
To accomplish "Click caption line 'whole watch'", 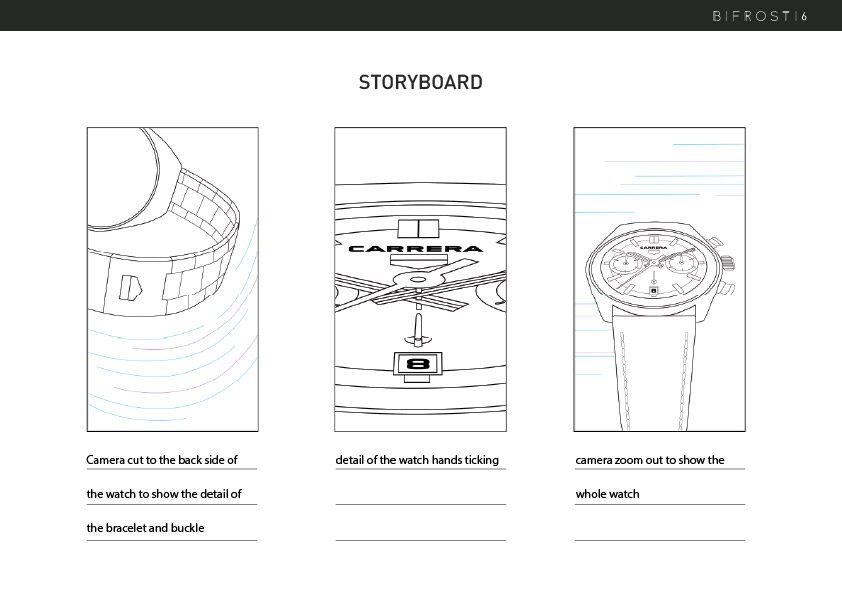I will [607, 494].
